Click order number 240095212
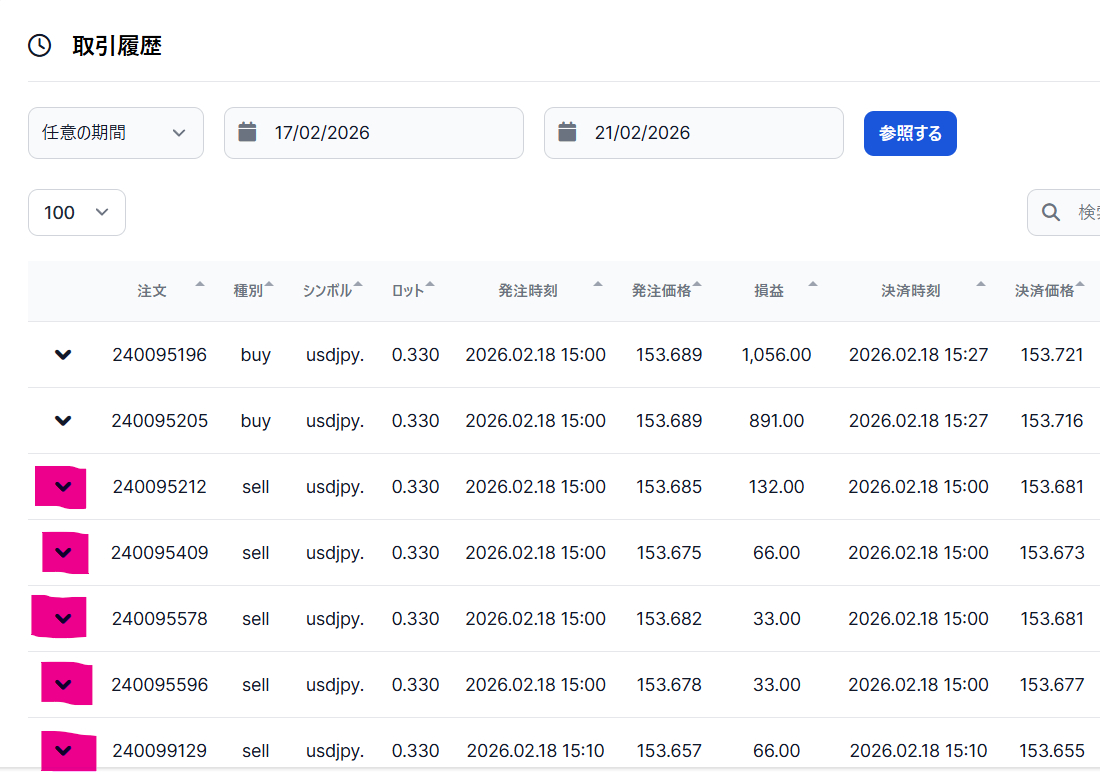 159,487
